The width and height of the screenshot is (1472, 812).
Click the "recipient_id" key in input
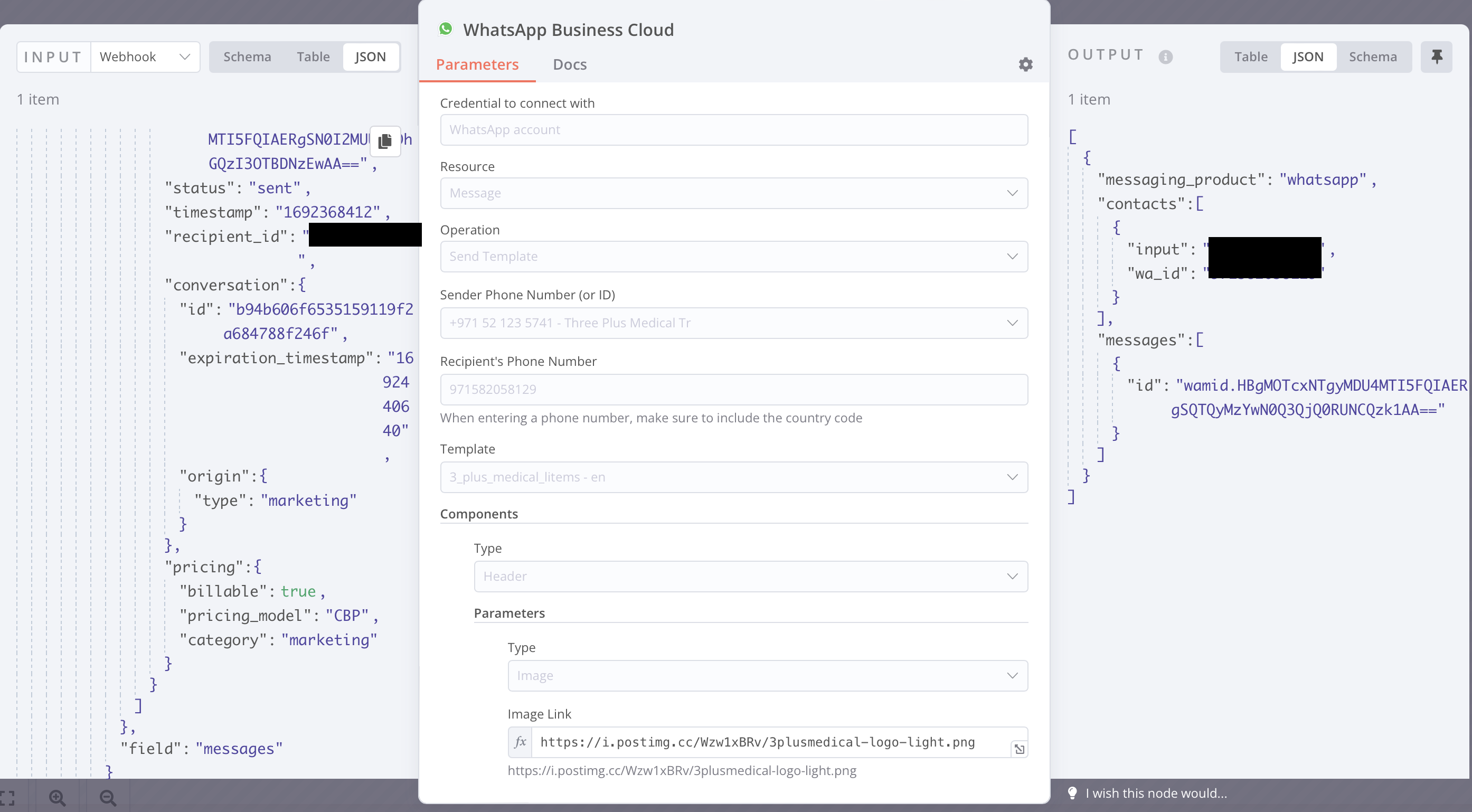pos(227,236)
